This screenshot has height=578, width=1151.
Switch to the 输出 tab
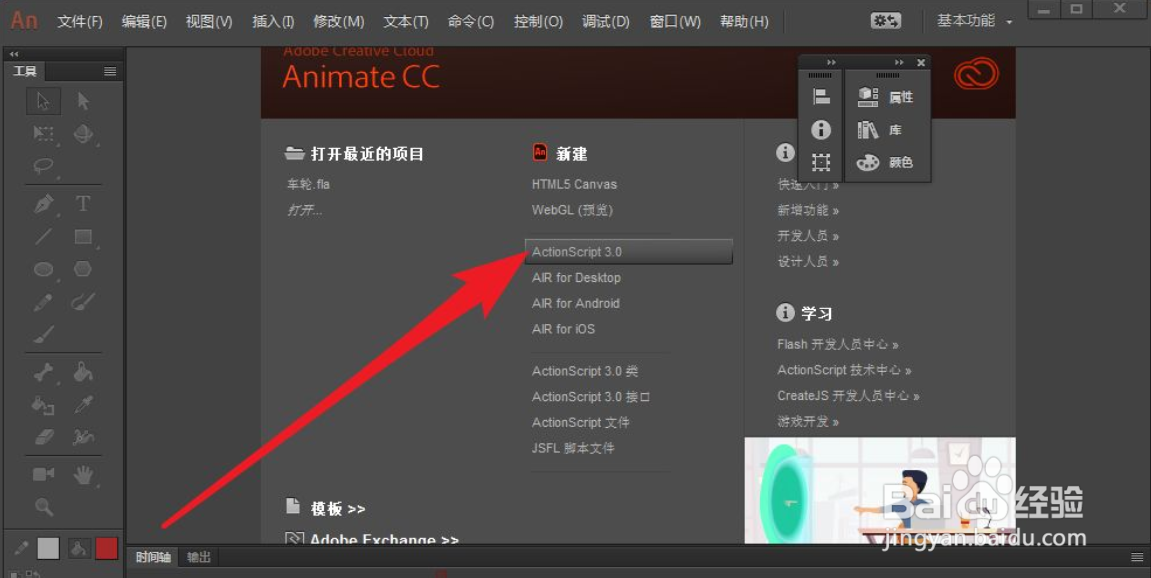[198, 557]
